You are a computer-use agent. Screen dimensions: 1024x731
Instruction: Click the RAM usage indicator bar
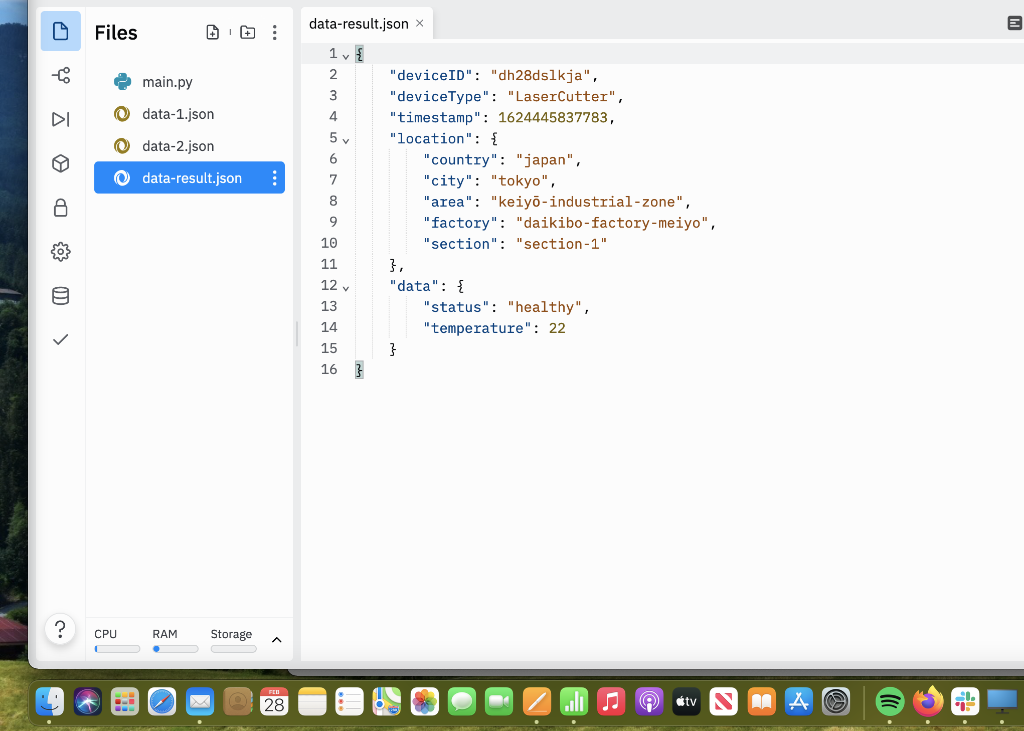pos(175,648)
